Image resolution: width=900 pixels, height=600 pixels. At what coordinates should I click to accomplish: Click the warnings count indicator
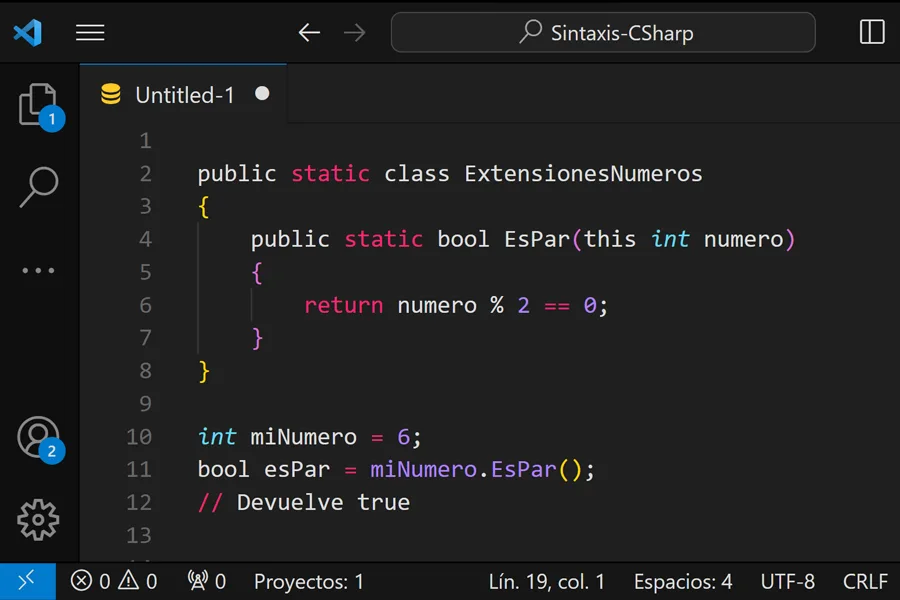137,582
